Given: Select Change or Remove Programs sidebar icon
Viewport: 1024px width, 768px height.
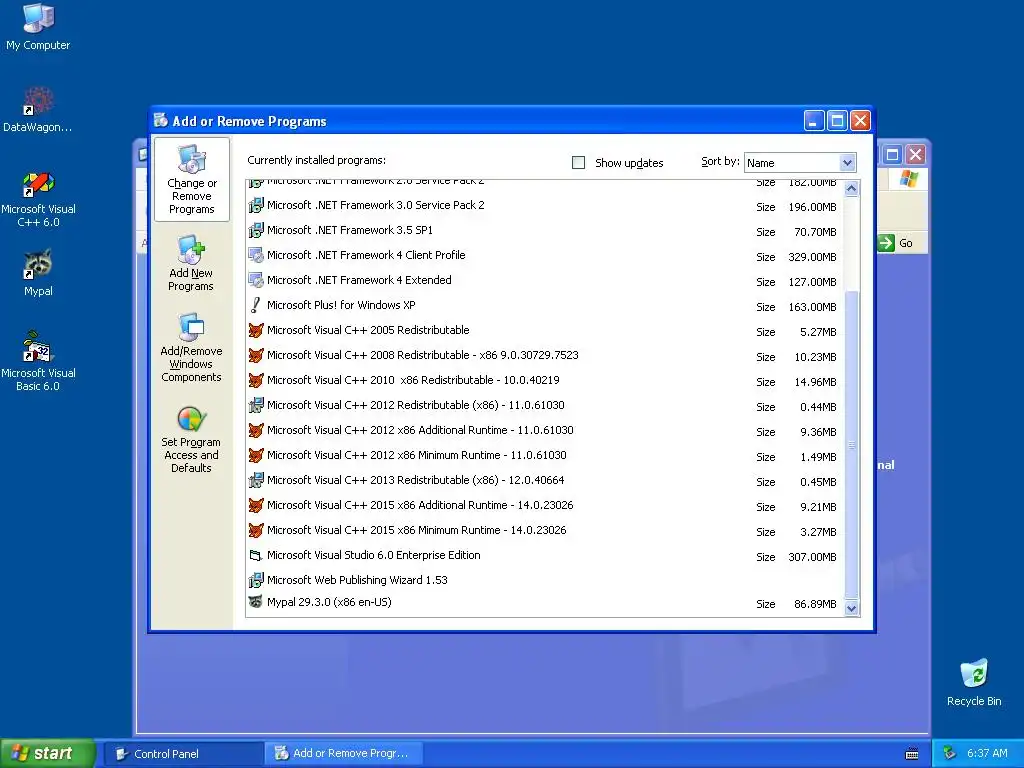Looking at the screenshot, I should 191,180.
